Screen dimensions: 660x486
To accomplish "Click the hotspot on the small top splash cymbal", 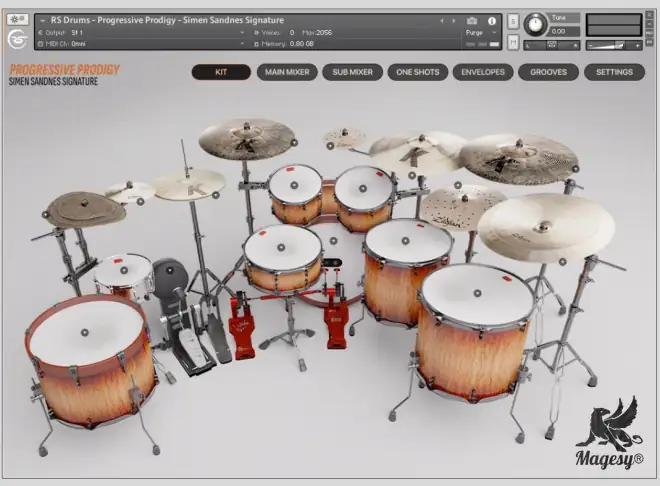I will coord(330,146).
